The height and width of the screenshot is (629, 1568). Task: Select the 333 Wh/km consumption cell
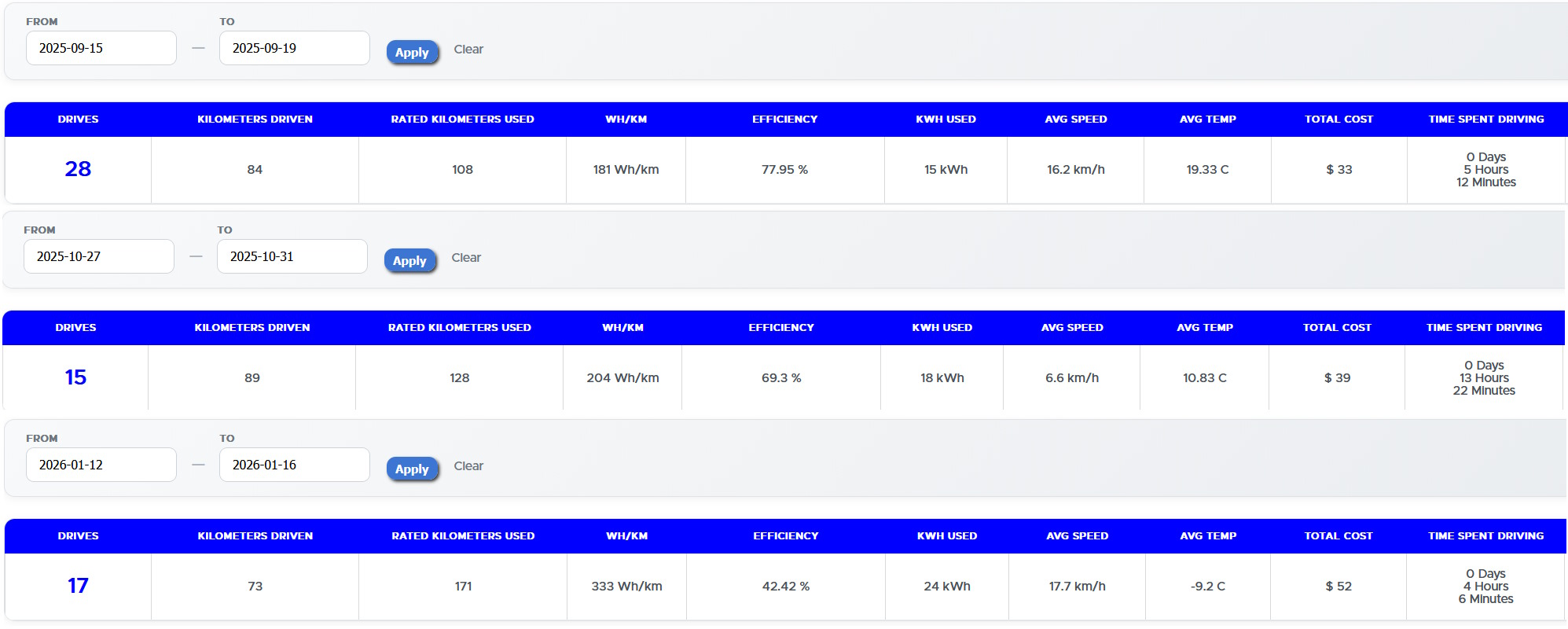tap(626, 587)
